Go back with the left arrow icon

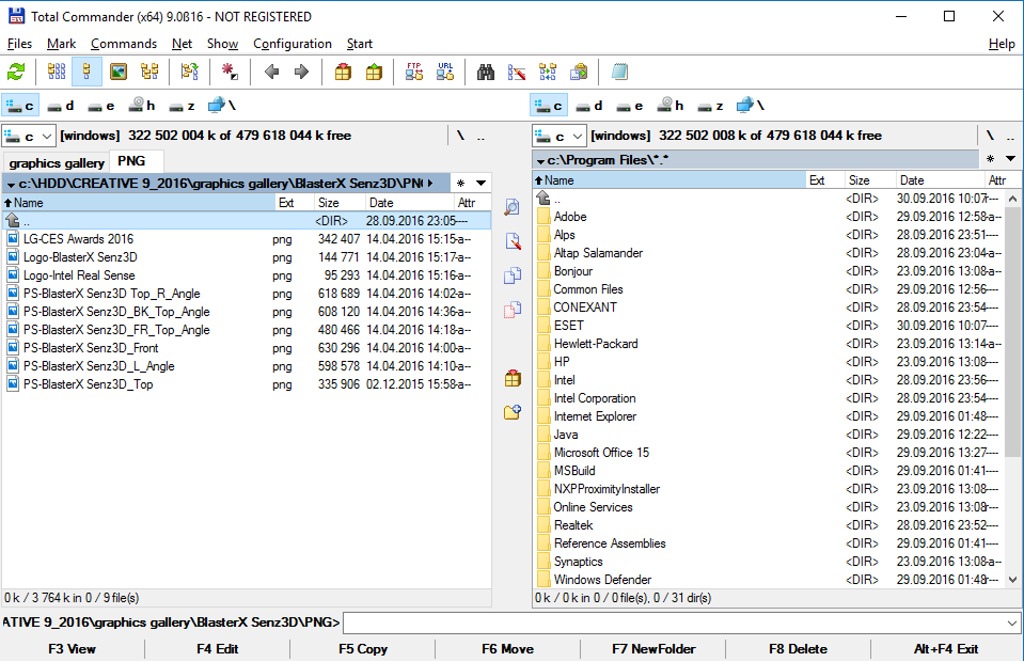point(271,72)
